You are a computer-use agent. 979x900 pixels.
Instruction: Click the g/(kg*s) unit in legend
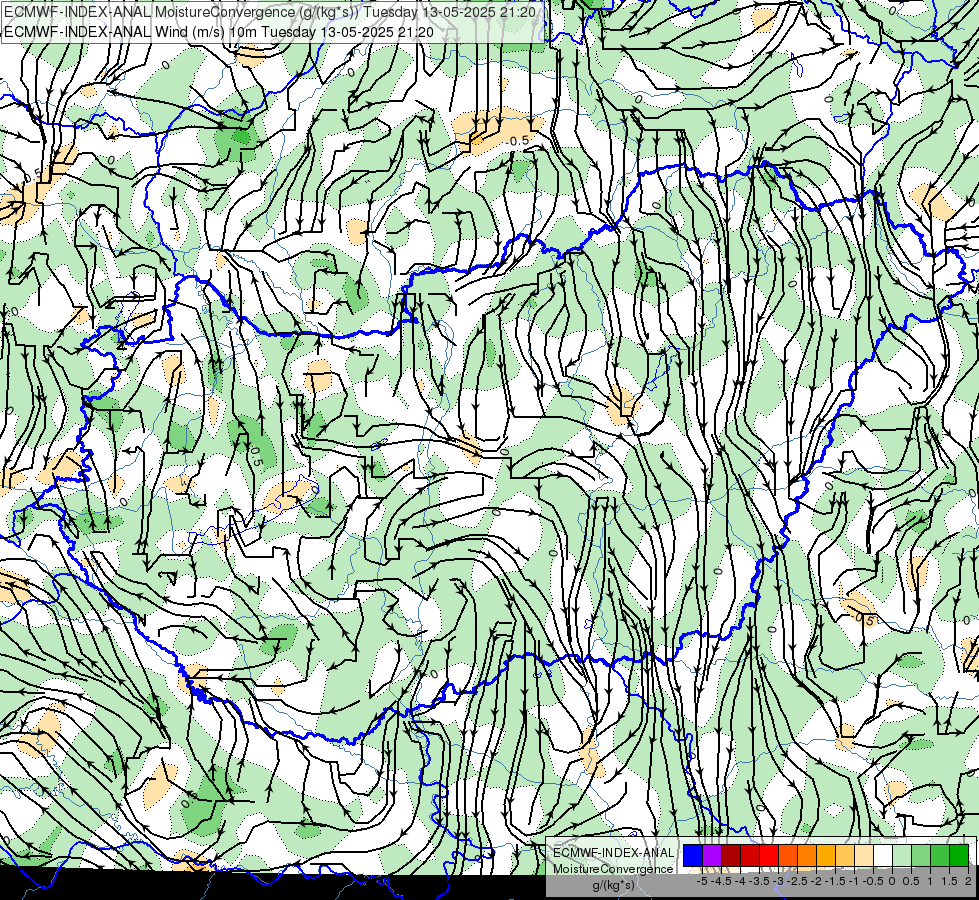coord(614,886)
